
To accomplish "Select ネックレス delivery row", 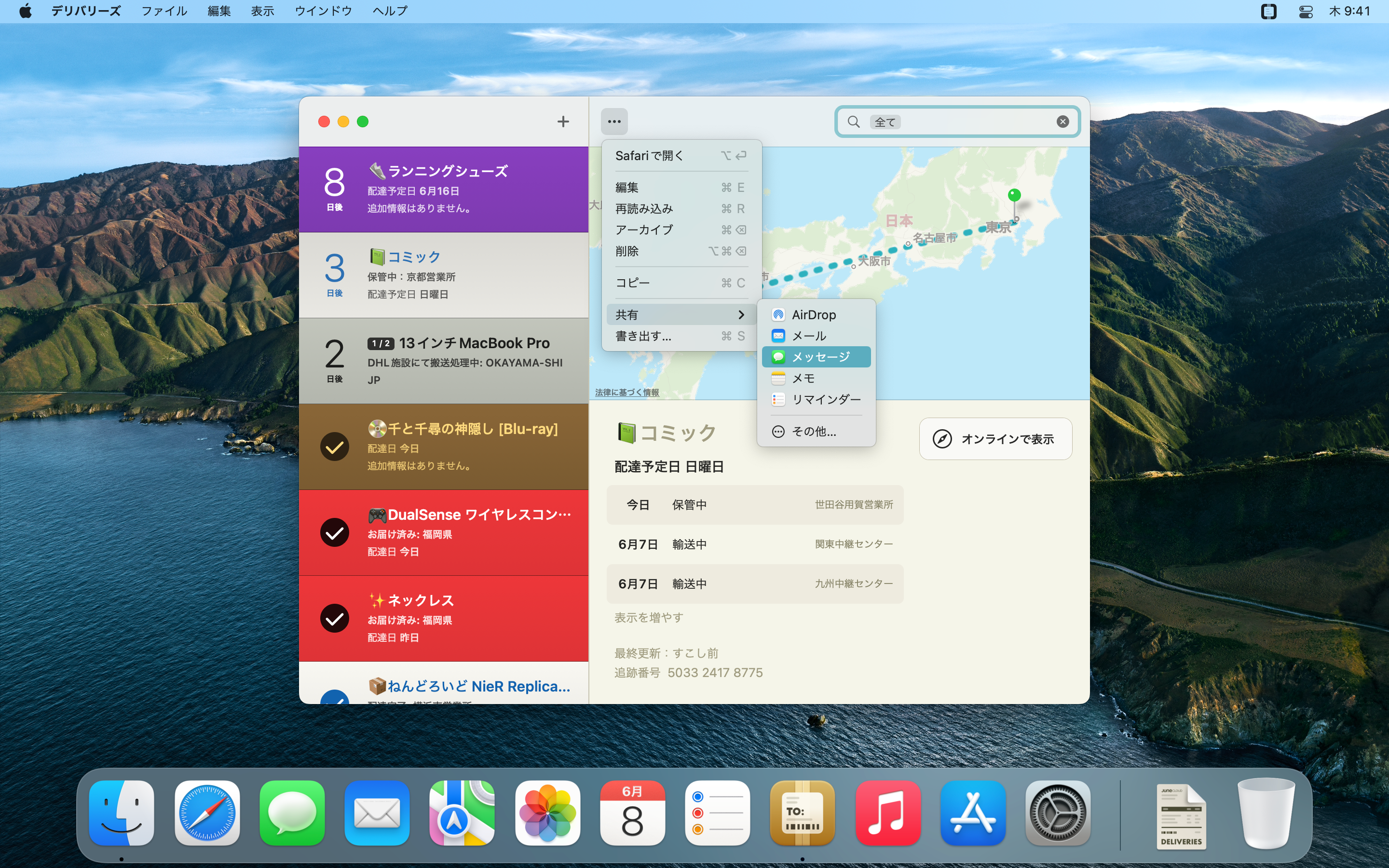I will (444, 618).
